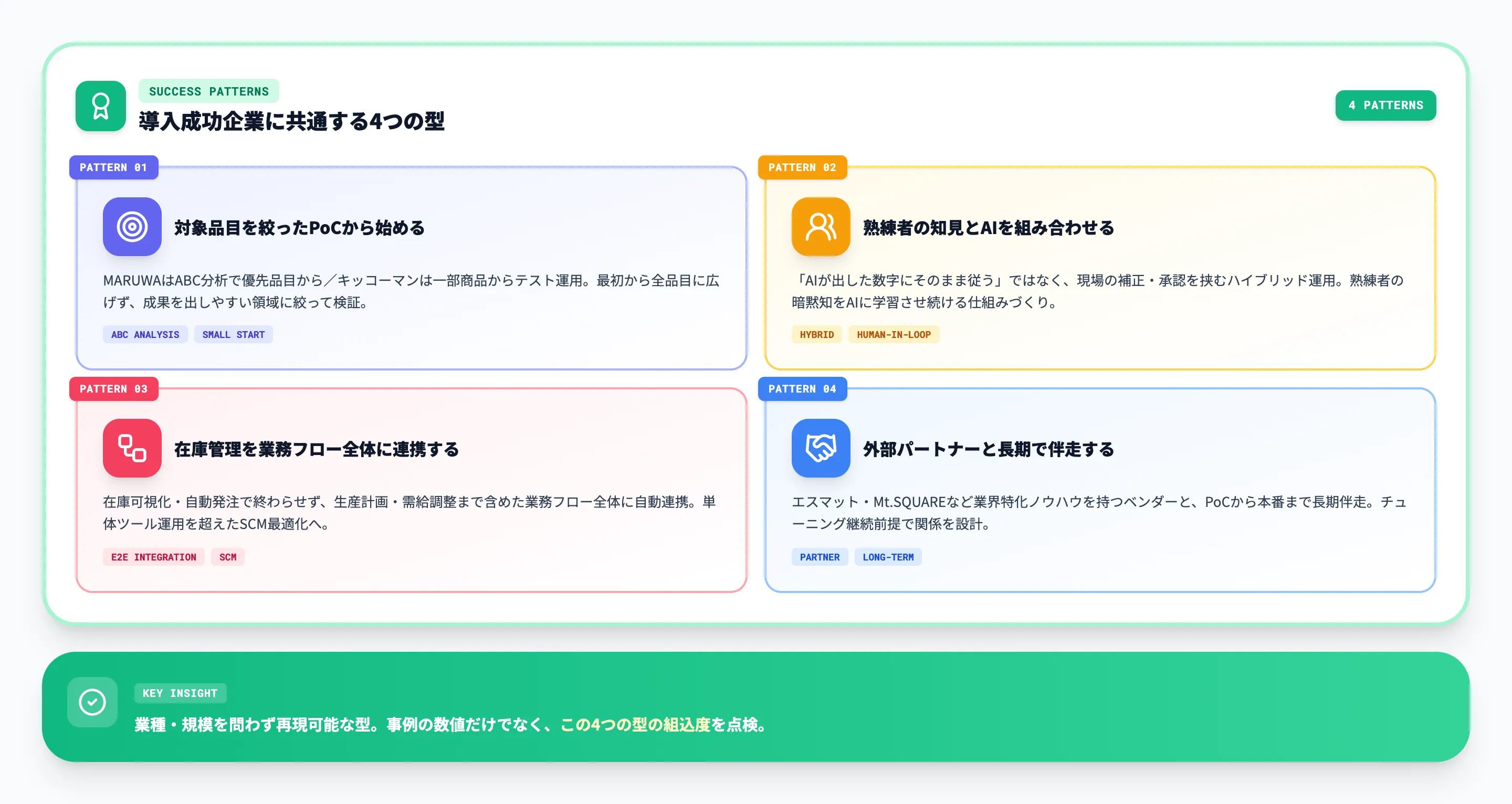The height and width of the screenshot is (804, 1512).
Task: Enable the LONG-TERM tag on Pattern 04
Action: [x=888, y=556]
